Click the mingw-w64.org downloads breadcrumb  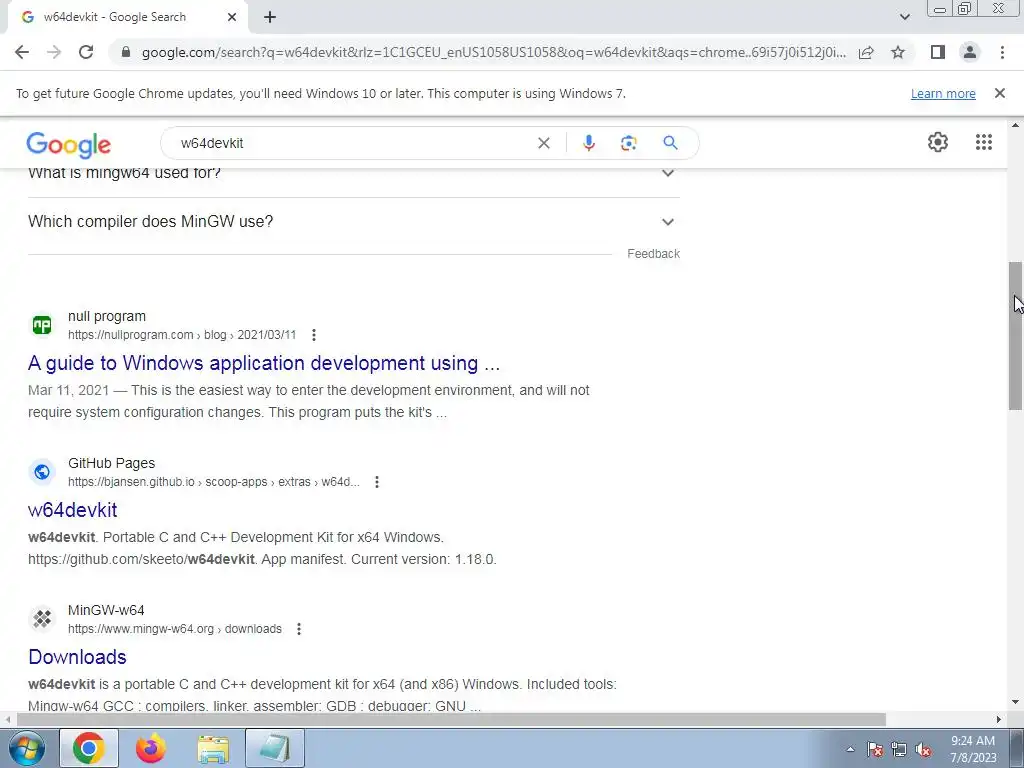(174, 629)
